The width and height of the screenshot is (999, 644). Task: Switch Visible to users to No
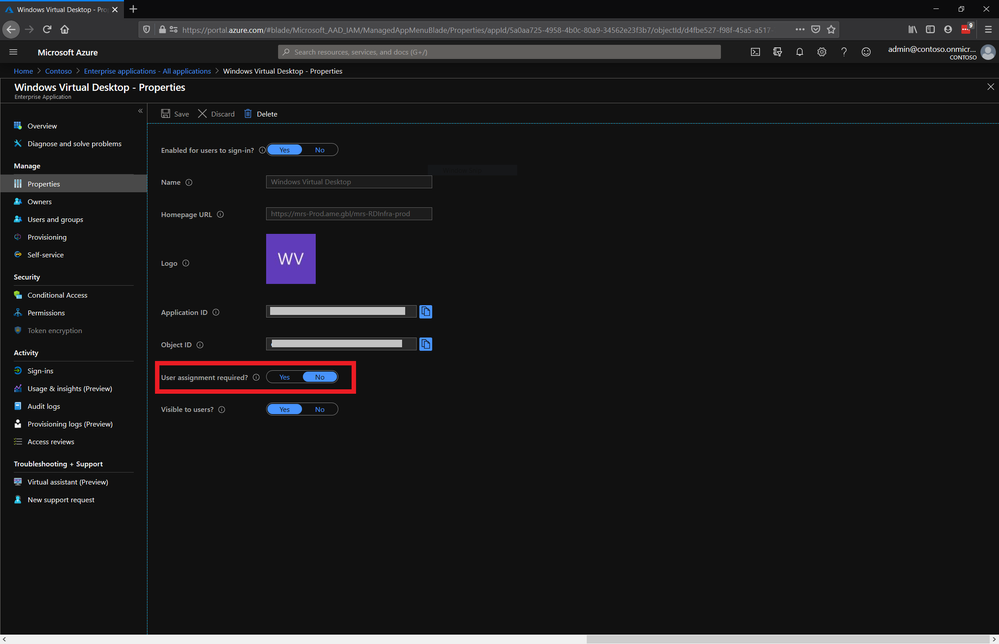(x=320, y=409)
